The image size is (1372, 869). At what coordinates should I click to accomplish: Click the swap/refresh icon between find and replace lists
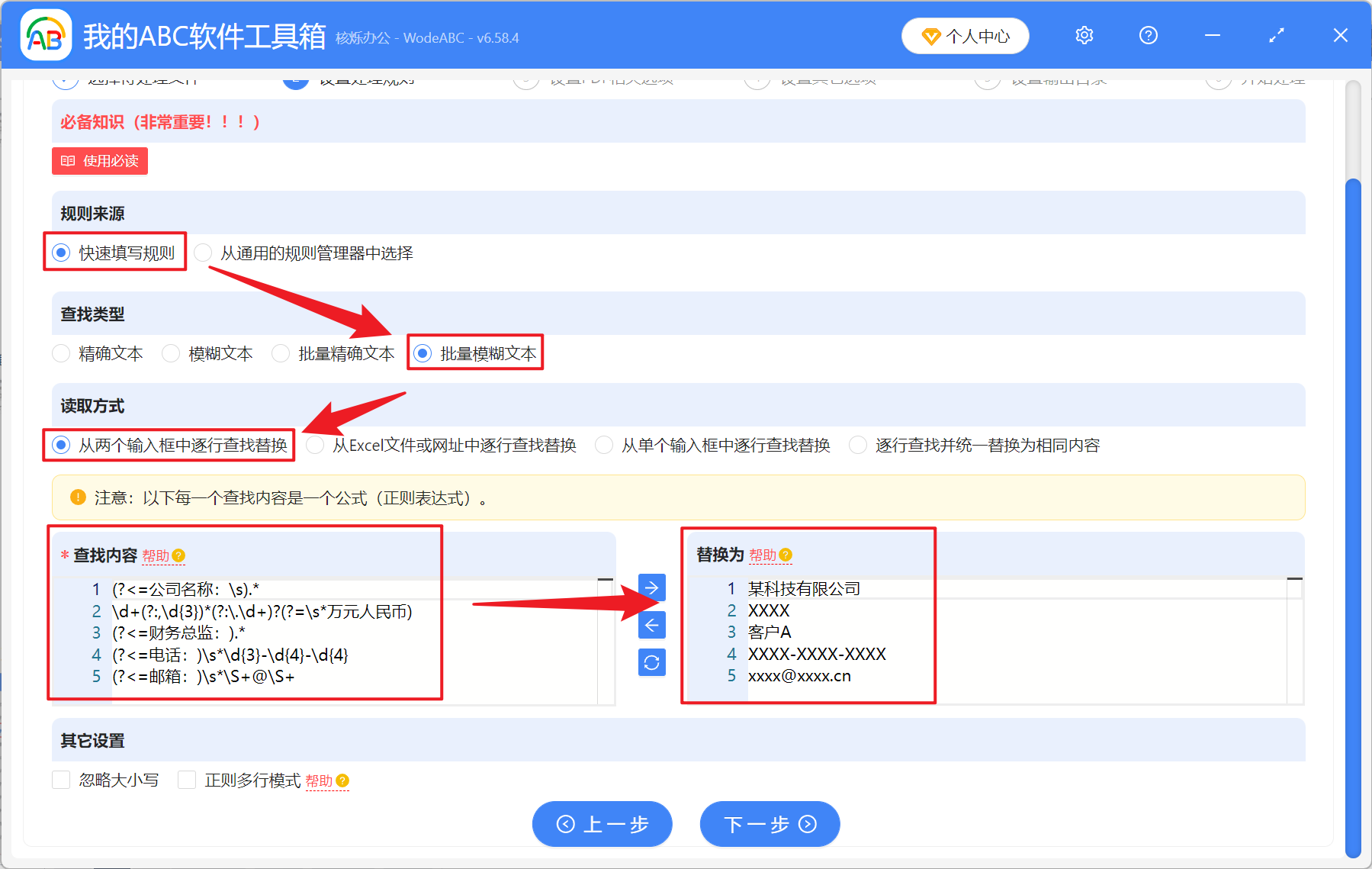click(651, 662)
